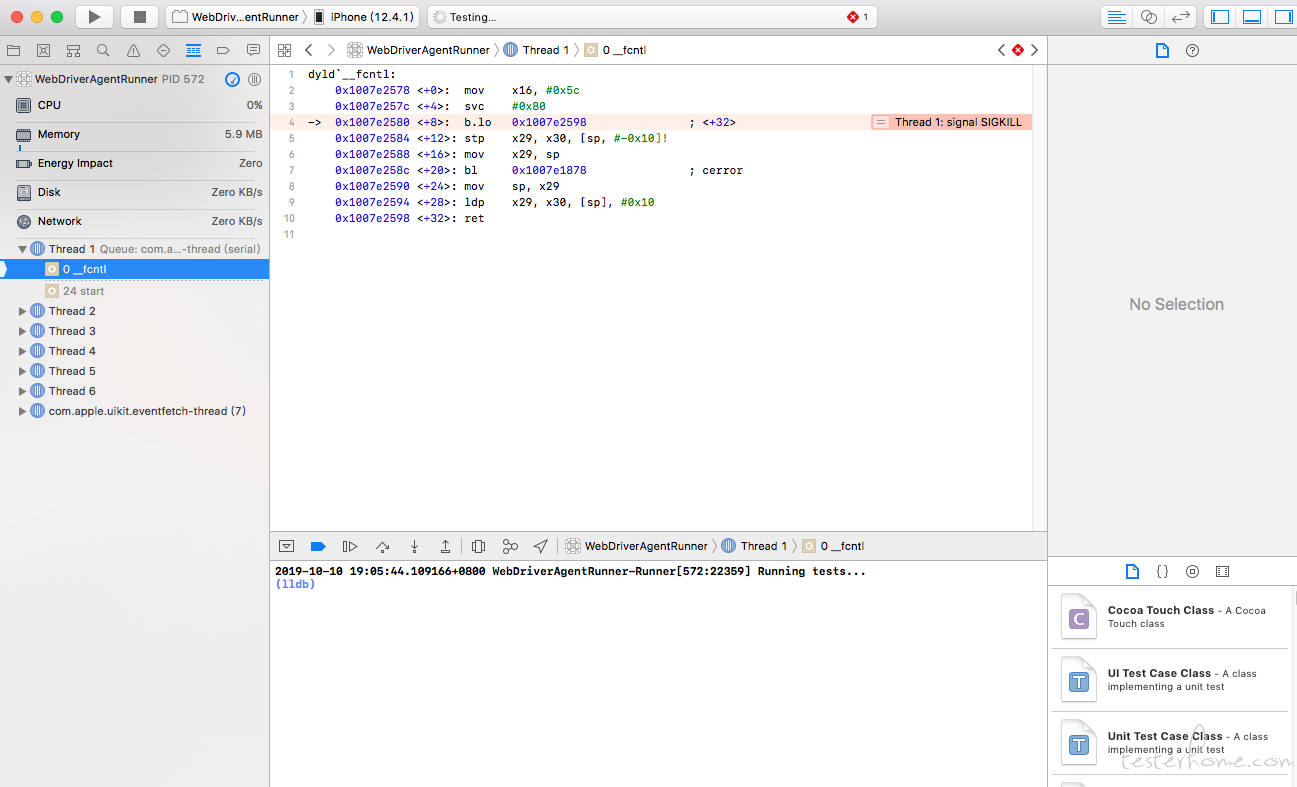Click the view options icon beside the gauge
Screen dimensions: 1297x787
click(255, 79)
